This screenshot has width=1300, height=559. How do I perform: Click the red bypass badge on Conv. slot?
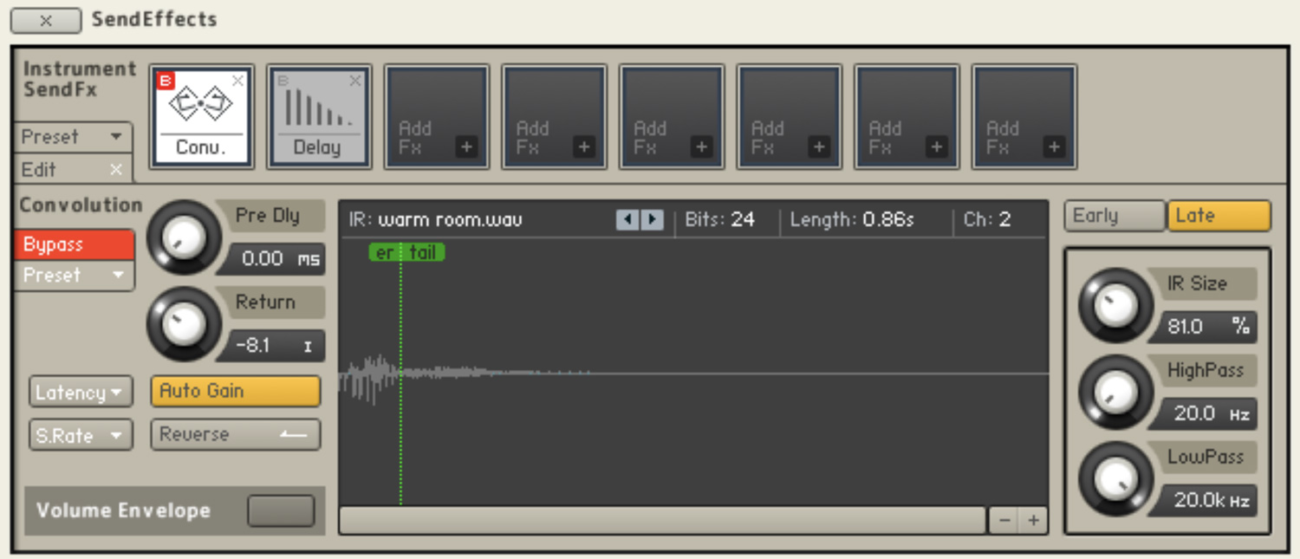[x=166, y=81]
